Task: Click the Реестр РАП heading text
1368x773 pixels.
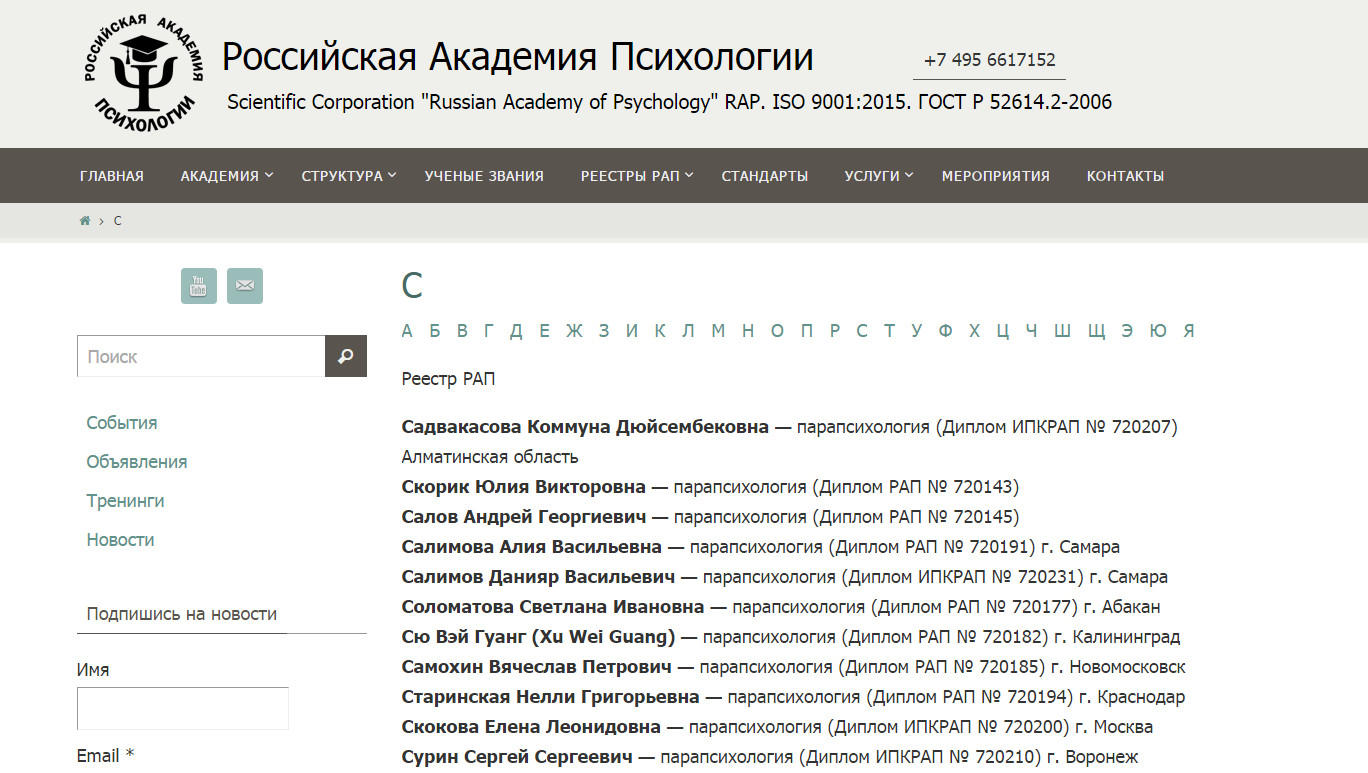Action: pos(448,379)
